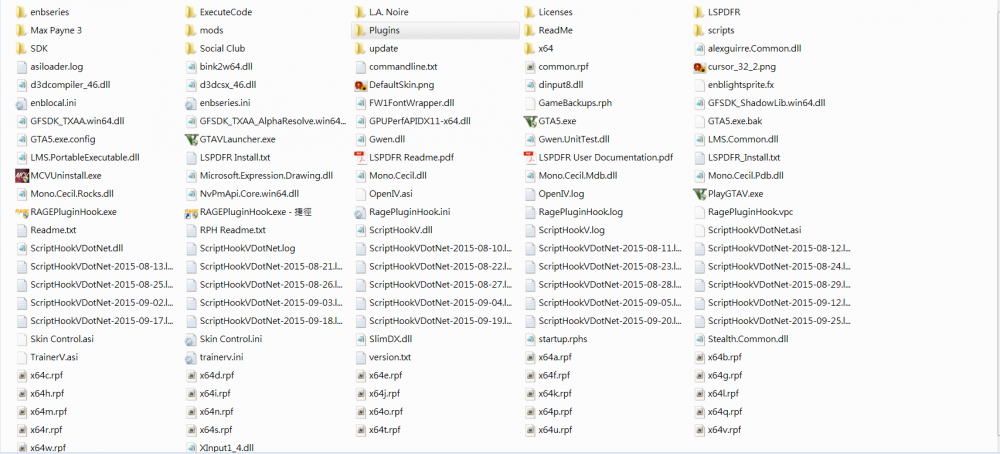Select file name alexguirre.Common.dll
Screen dimensions: 1000x454
click(x=754, y=48)
